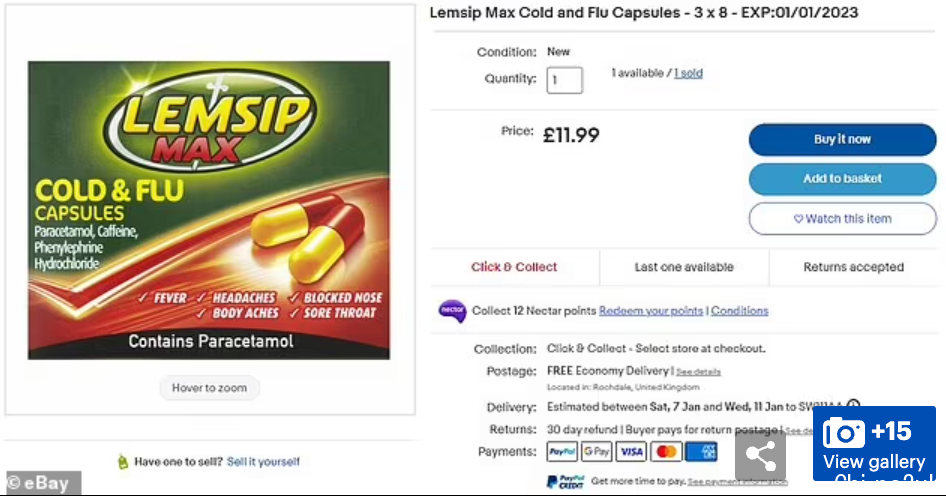Open Redeem your points link

tap(651, 311)
